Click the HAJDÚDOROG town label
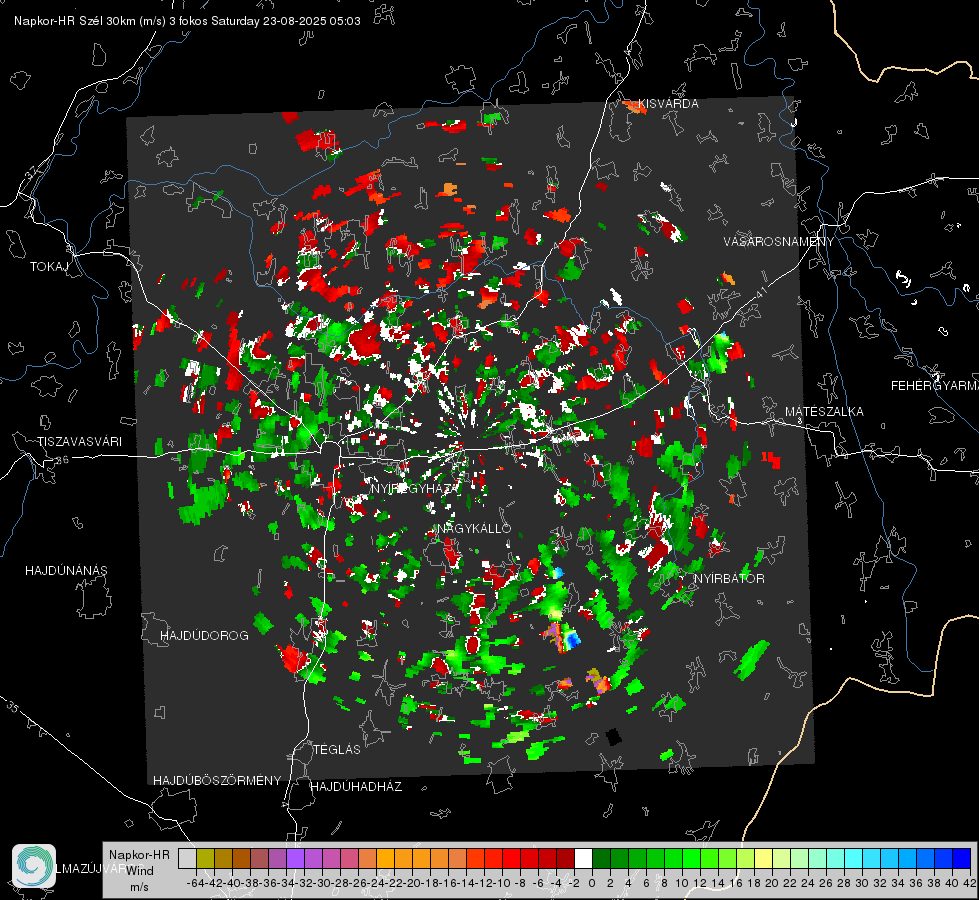979x900 pixels. click(204, 636)
